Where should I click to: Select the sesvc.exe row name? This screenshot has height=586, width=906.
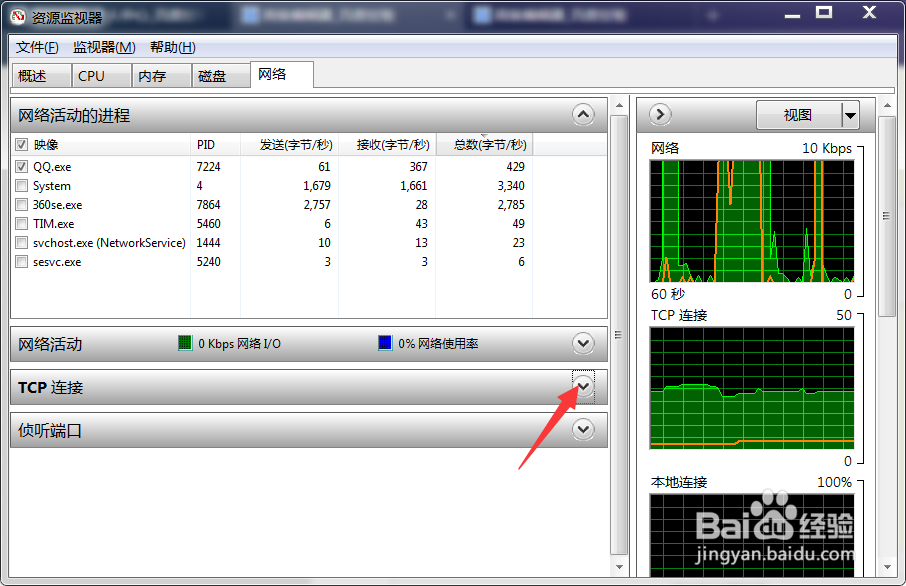click(57, 262)
